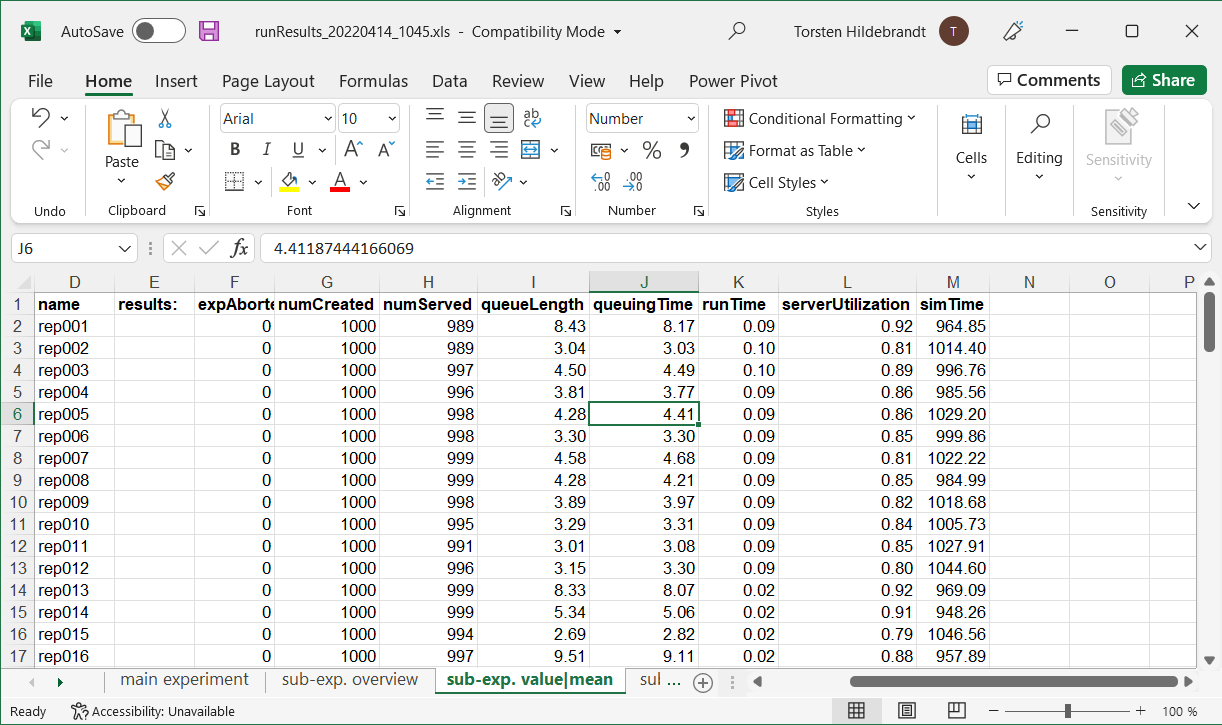
Task: Switch to the Formulas ribbon tab
Action: tap(373, 81)
